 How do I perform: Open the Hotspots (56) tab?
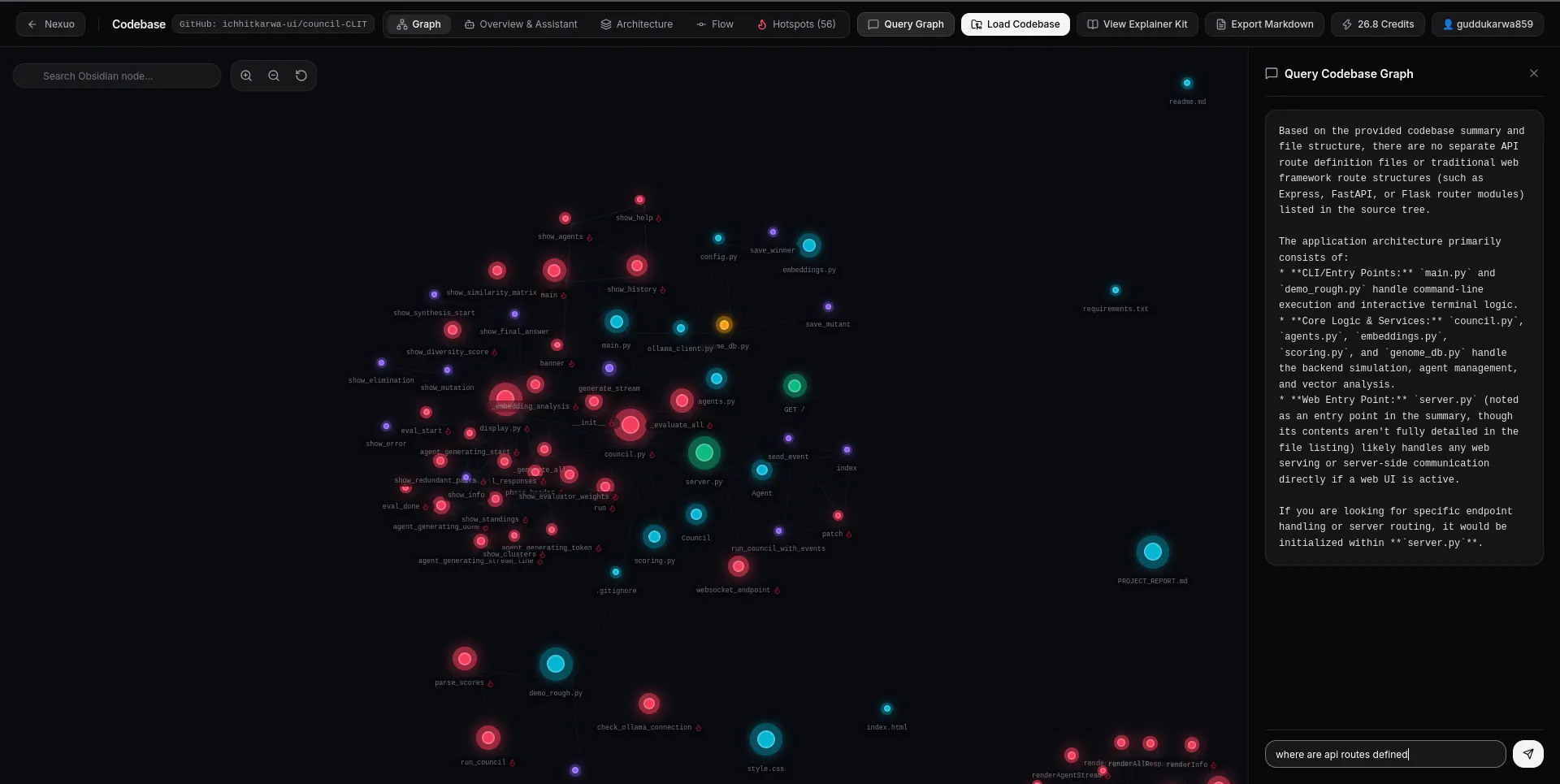796,24
